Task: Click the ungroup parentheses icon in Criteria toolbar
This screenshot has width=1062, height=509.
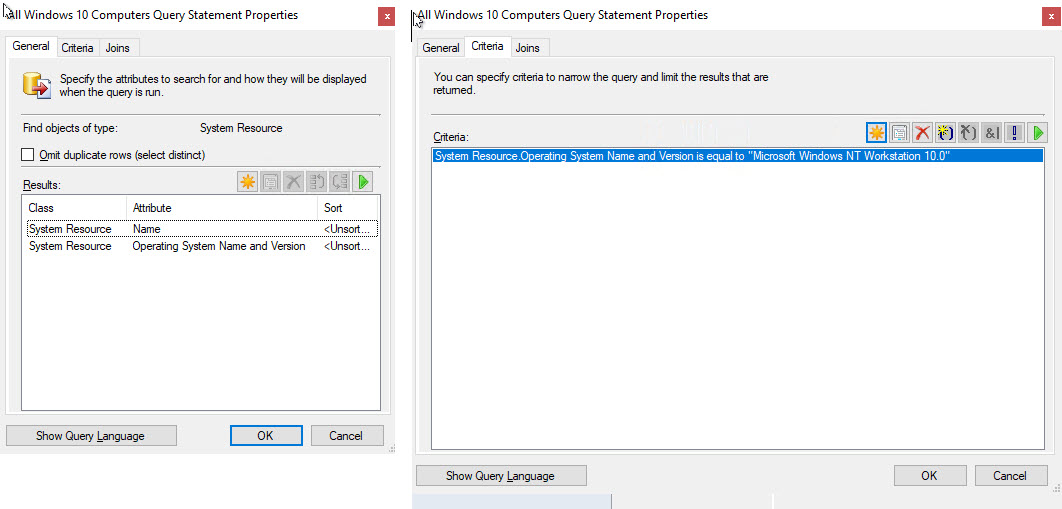Action: pos(968,132)
